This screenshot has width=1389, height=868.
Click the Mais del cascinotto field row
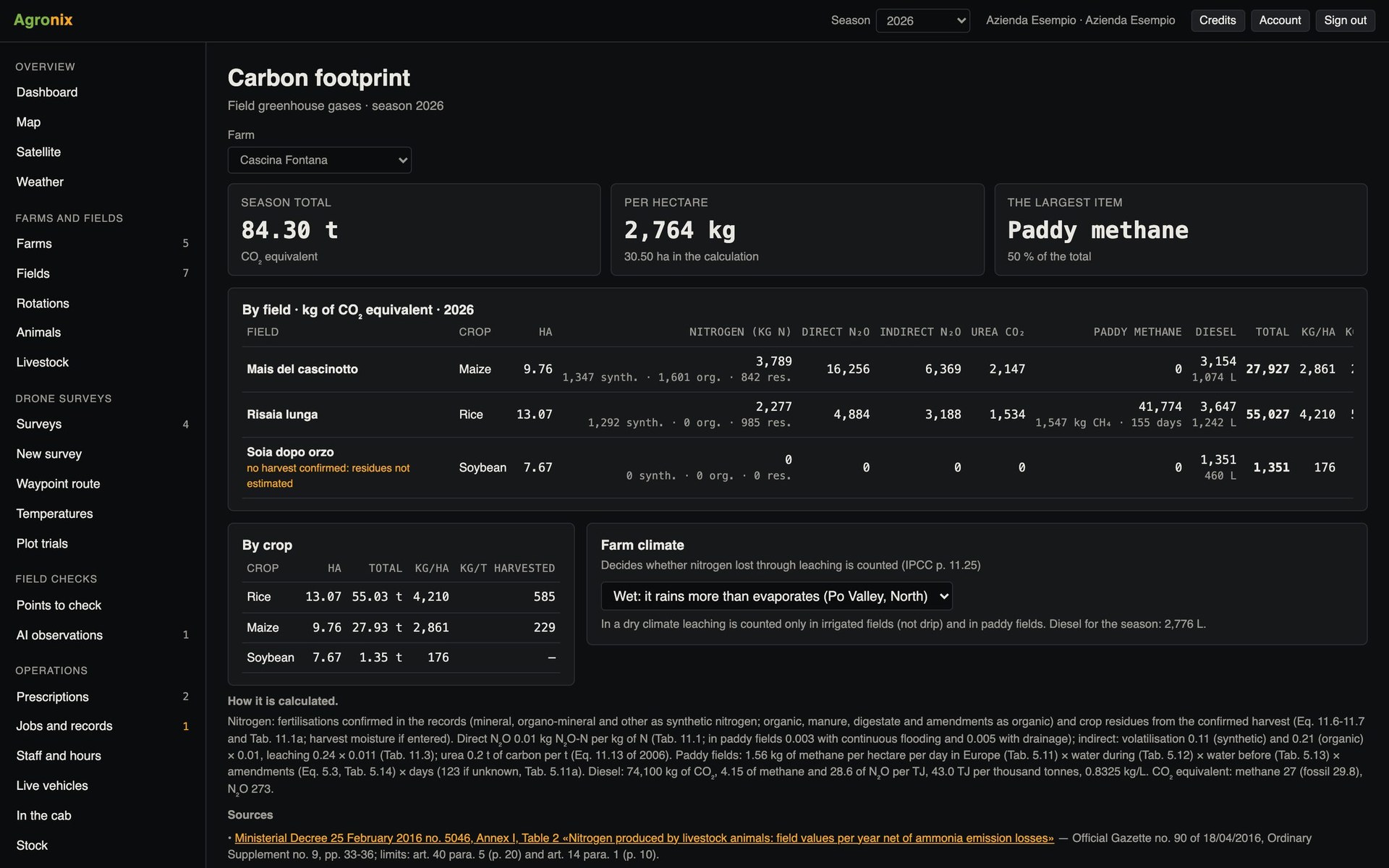[x=797, y=369]
